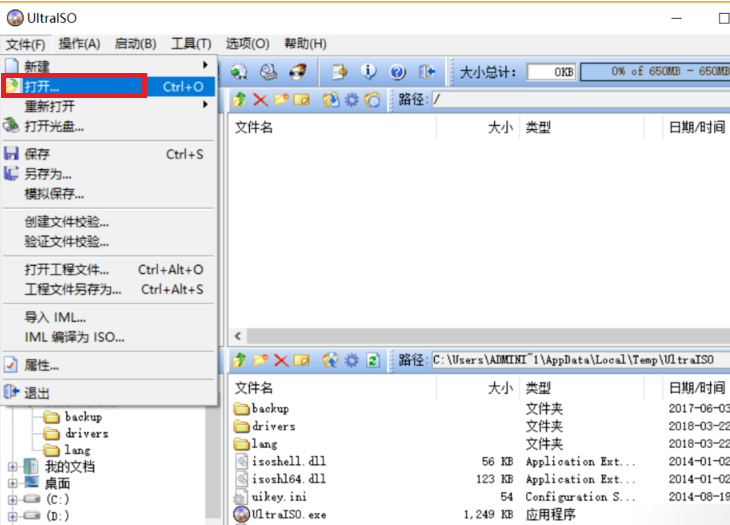The width and height of the screenshot is (730, 525).
Task: Click the ISO pane scrollbar left arrow
Action: [238, 336]
